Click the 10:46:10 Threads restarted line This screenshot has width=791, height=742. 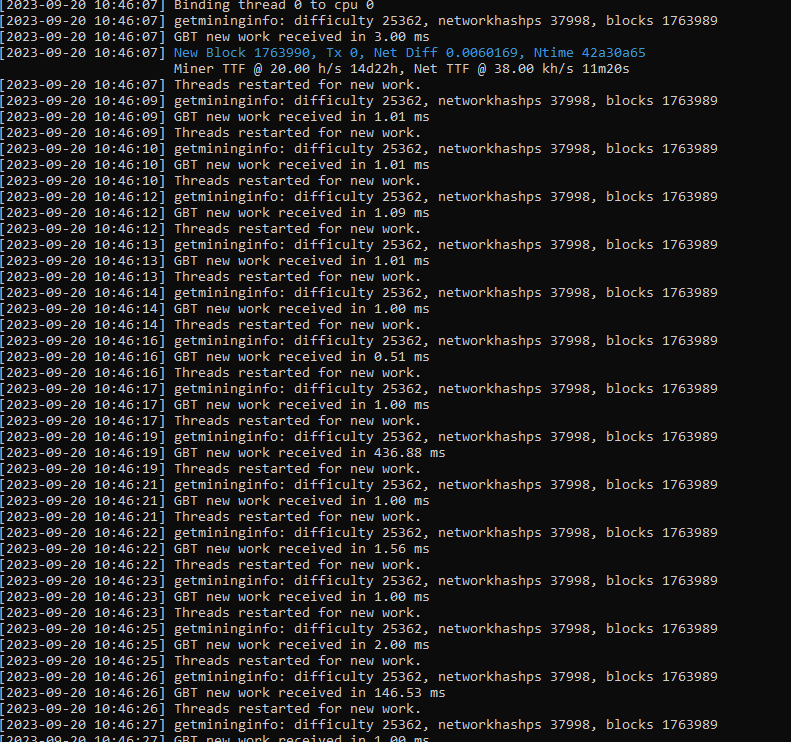click(x=210, y=181)
